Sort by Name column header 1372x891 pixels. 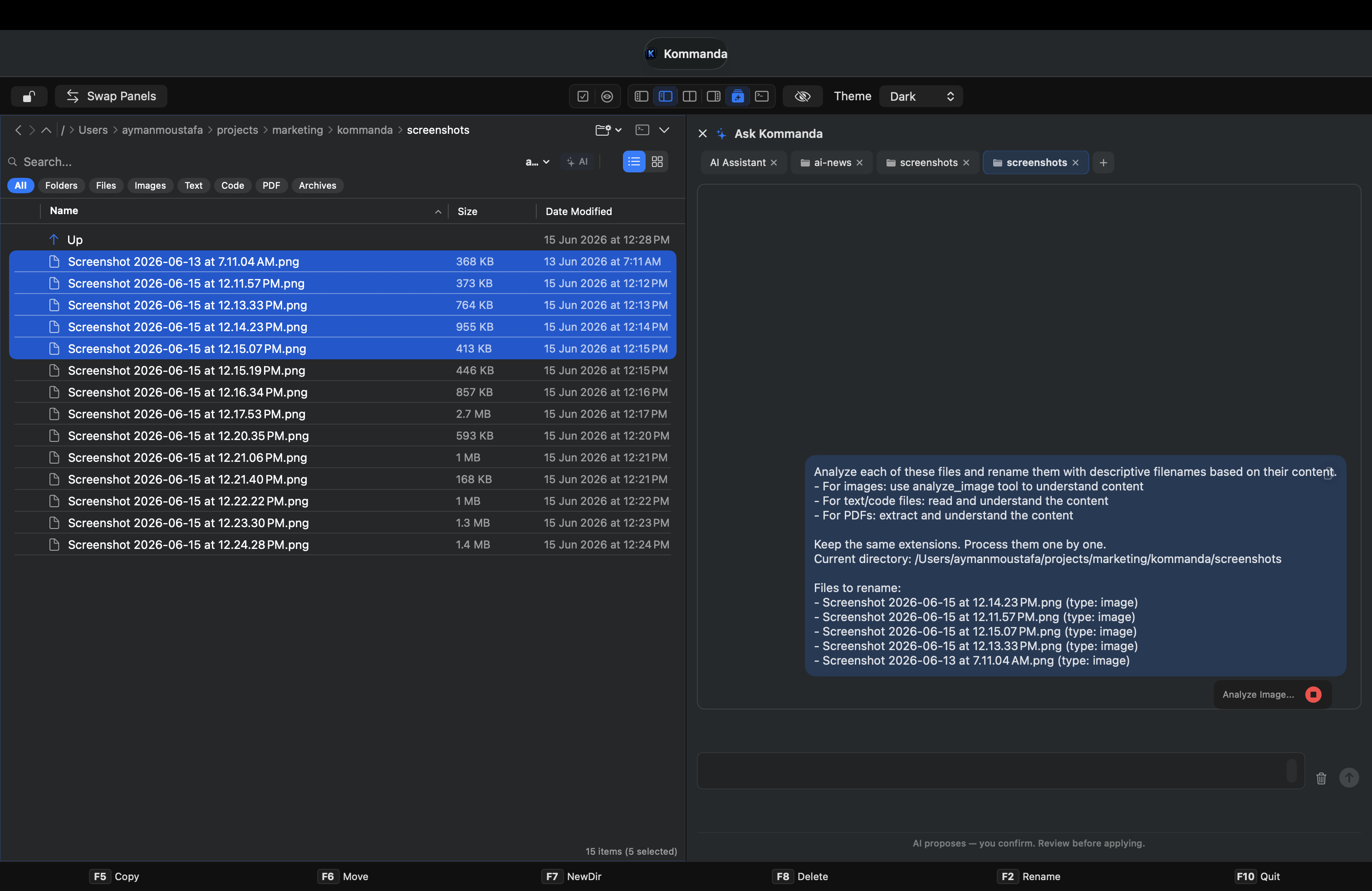click(x=244, y=211)
